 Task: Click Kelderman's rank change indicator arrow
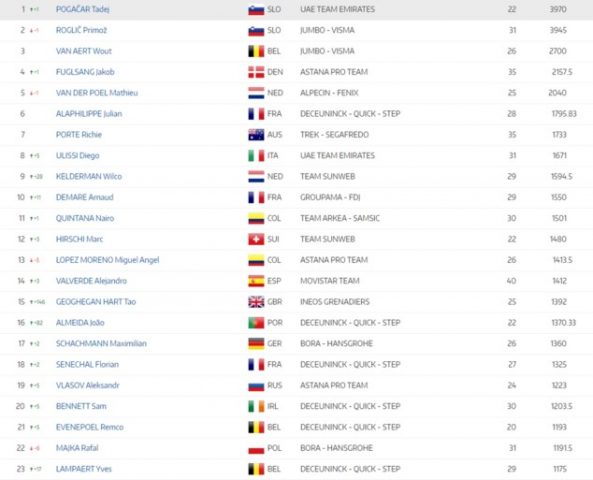pyautogui.click(x=32, y=177)
